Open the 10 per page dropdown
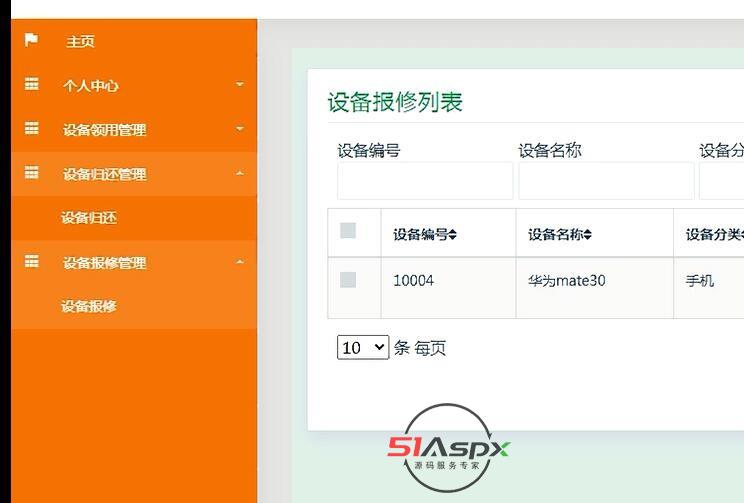 [363, 347]
